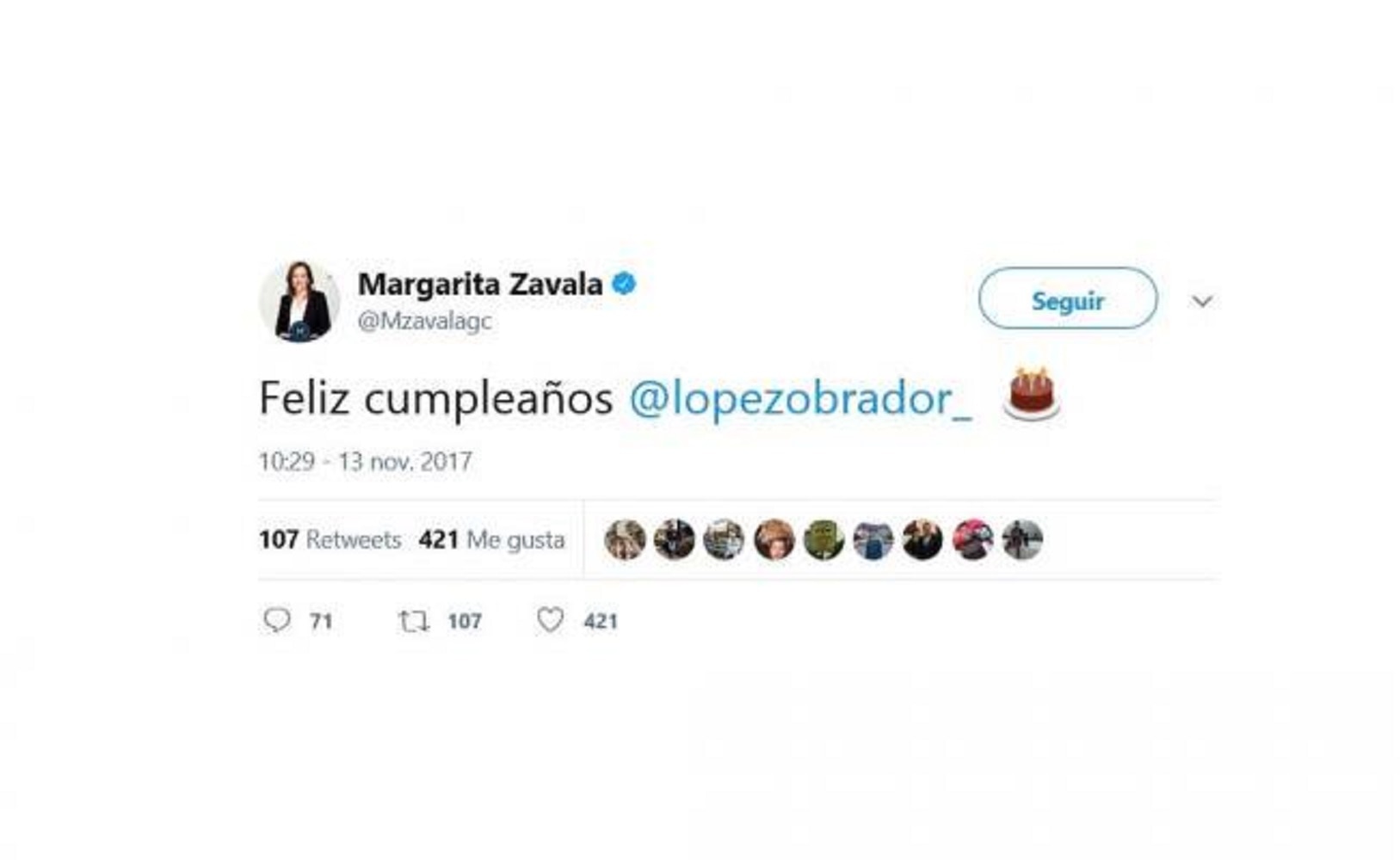1400x860 pixels.
Task: Like the tweet with heart icon
Action: click(551, 620)
